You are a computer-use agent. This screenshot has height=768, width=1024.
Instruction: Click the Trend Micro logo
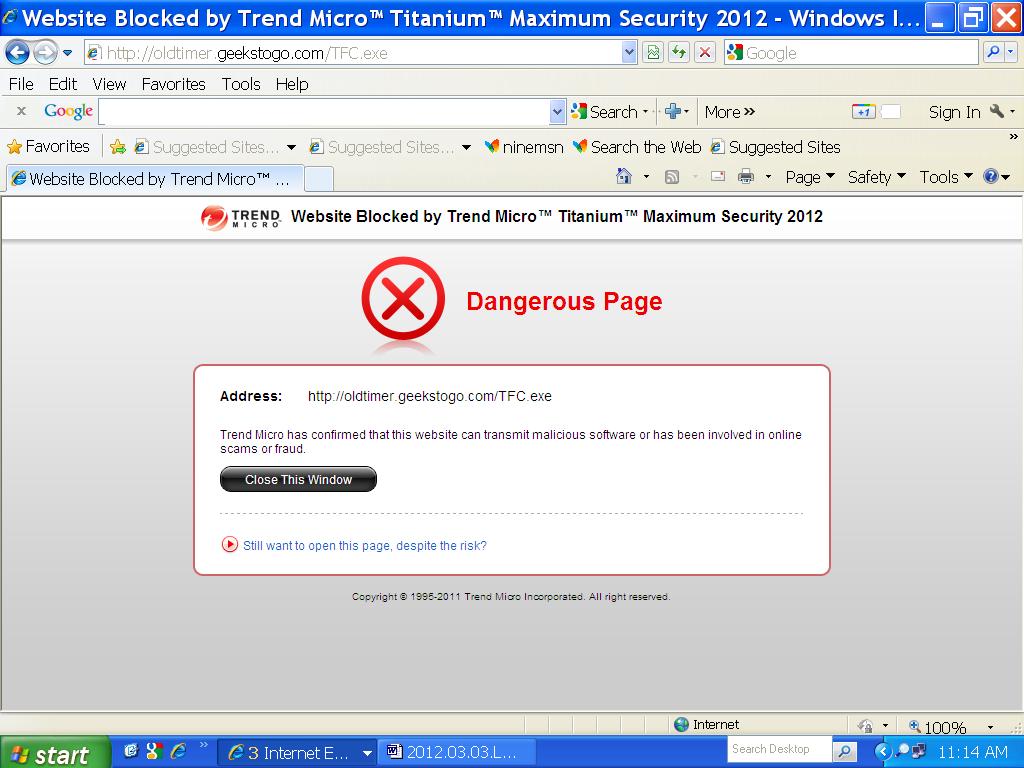241,217
